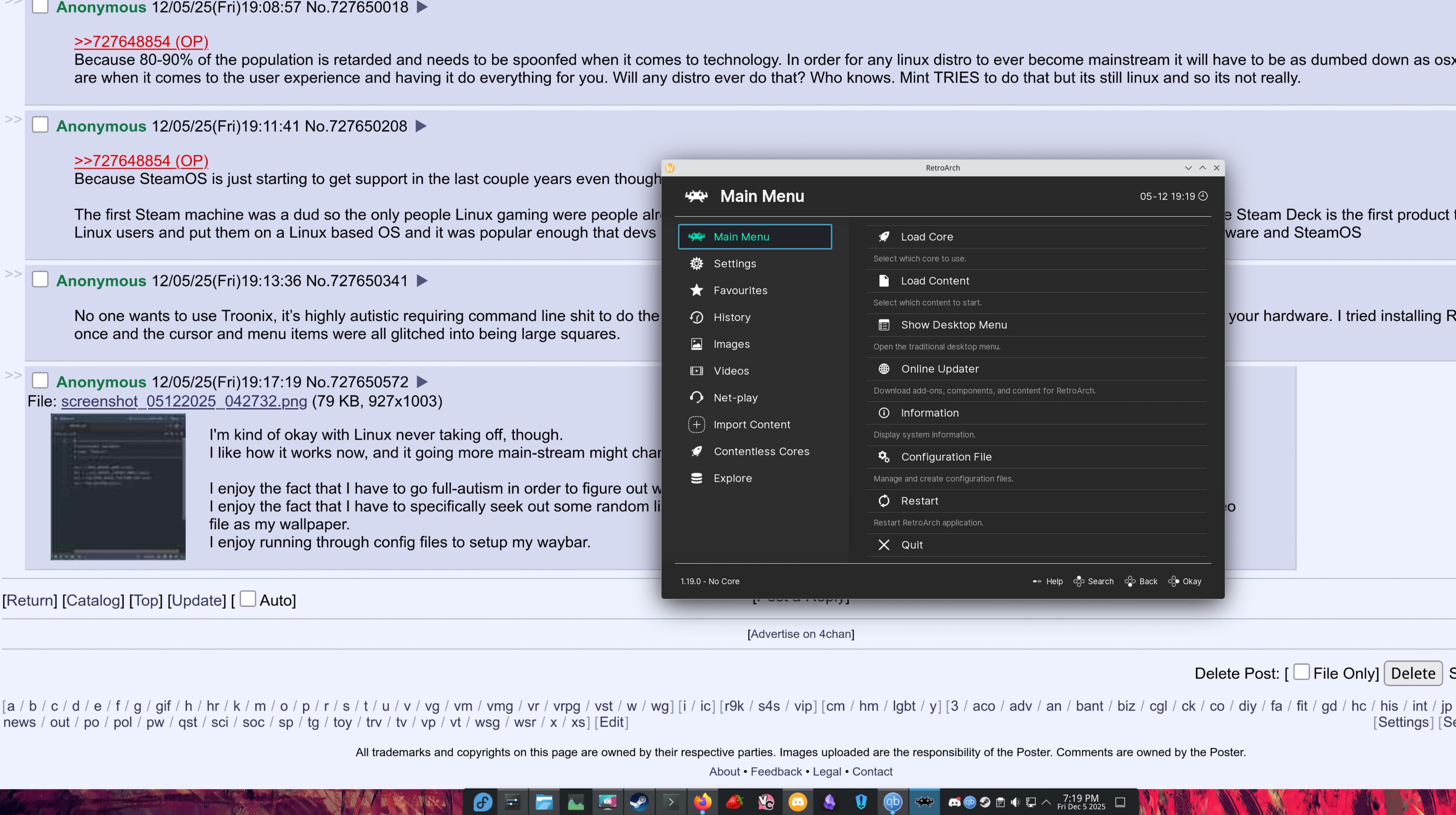The image size is (1456, 815).
Task: Open Steam from the taskbar
Action: 638,802
